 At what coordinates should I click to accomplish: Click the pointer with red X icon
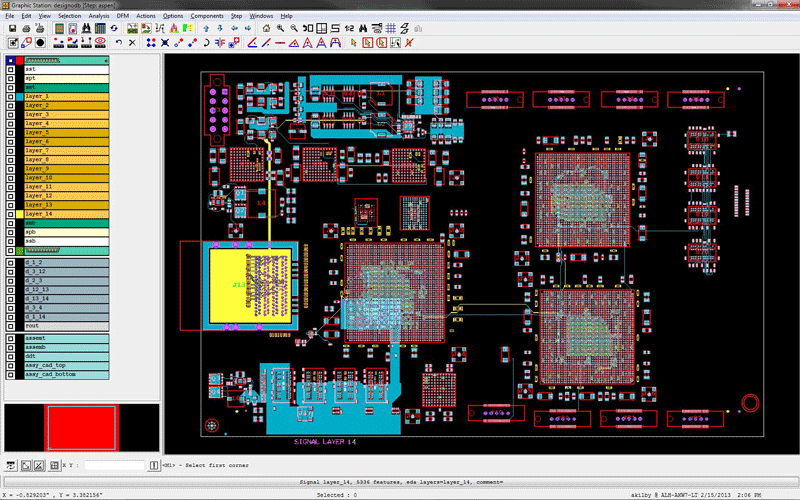click(x=409, y=43)
